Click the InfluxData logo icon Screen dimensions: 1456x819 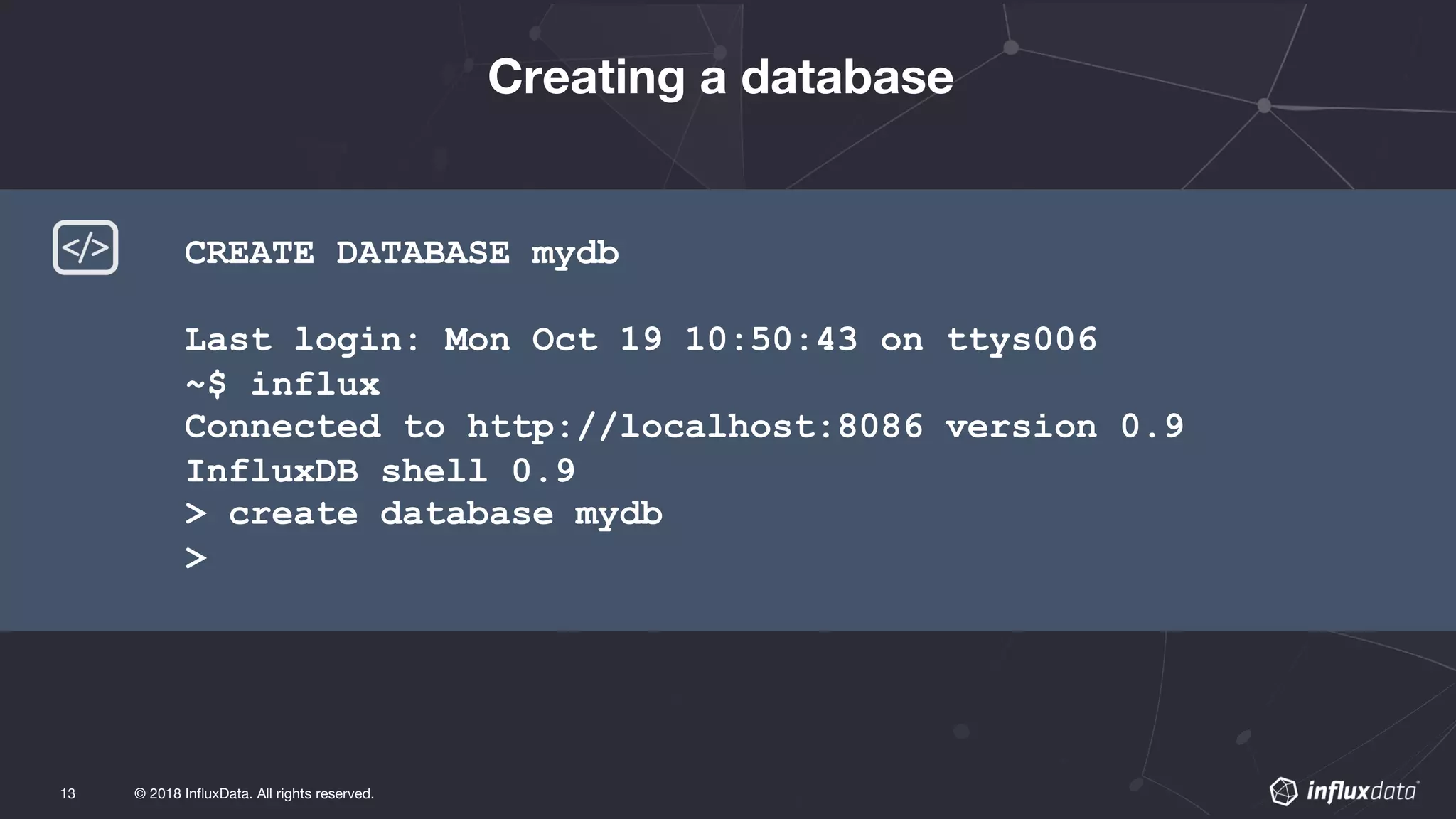(1284, 791)
